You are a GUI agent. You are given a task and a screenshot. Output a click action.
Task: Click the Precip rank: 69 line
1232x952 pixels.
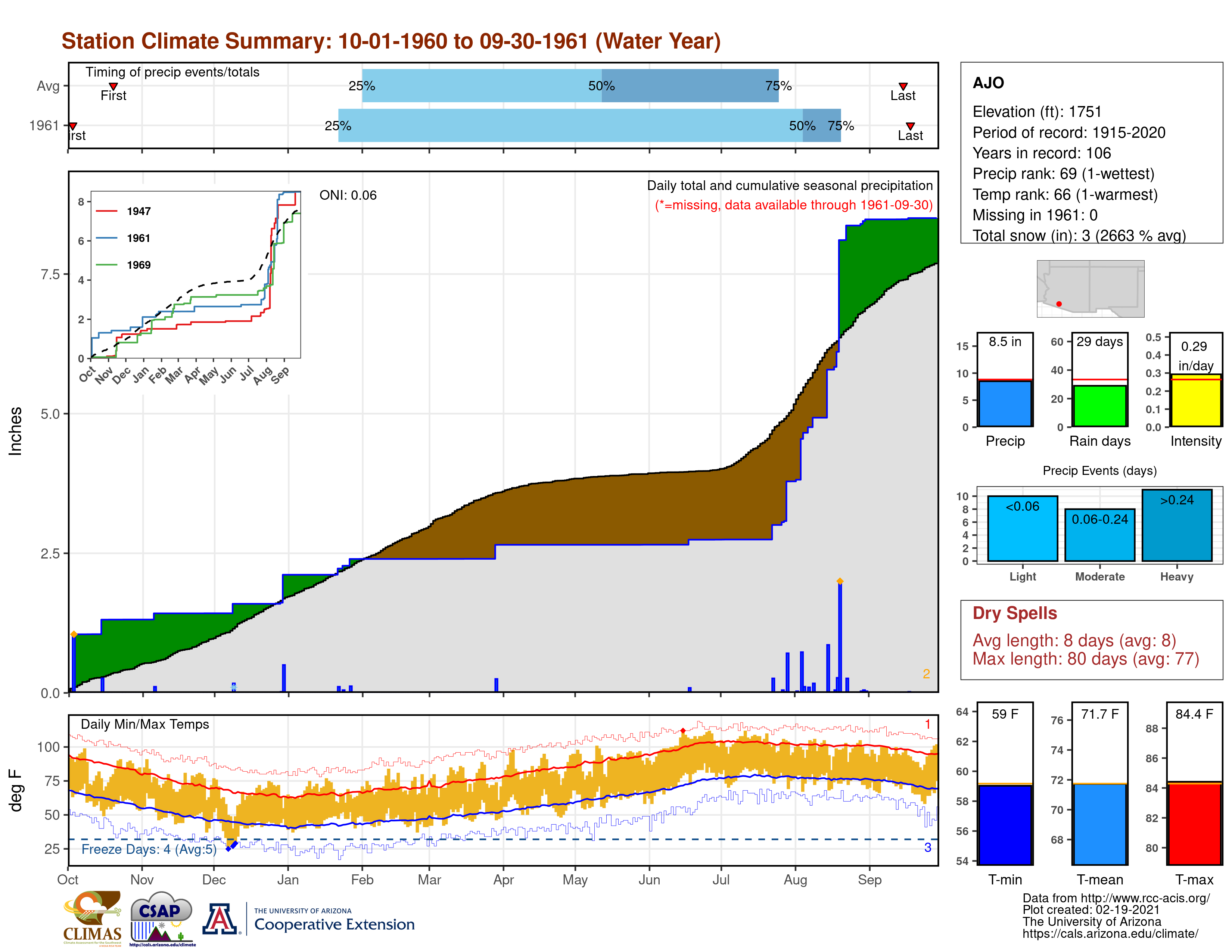1063,174
